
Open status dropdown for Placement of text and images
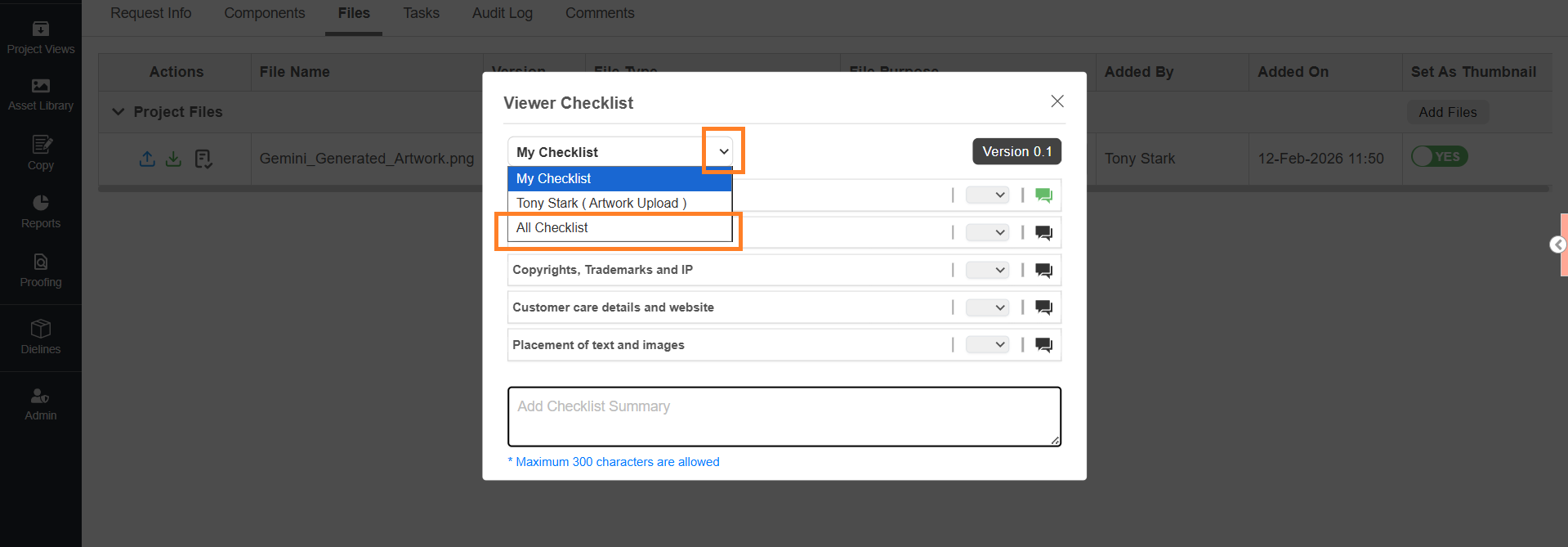[987, 345]
